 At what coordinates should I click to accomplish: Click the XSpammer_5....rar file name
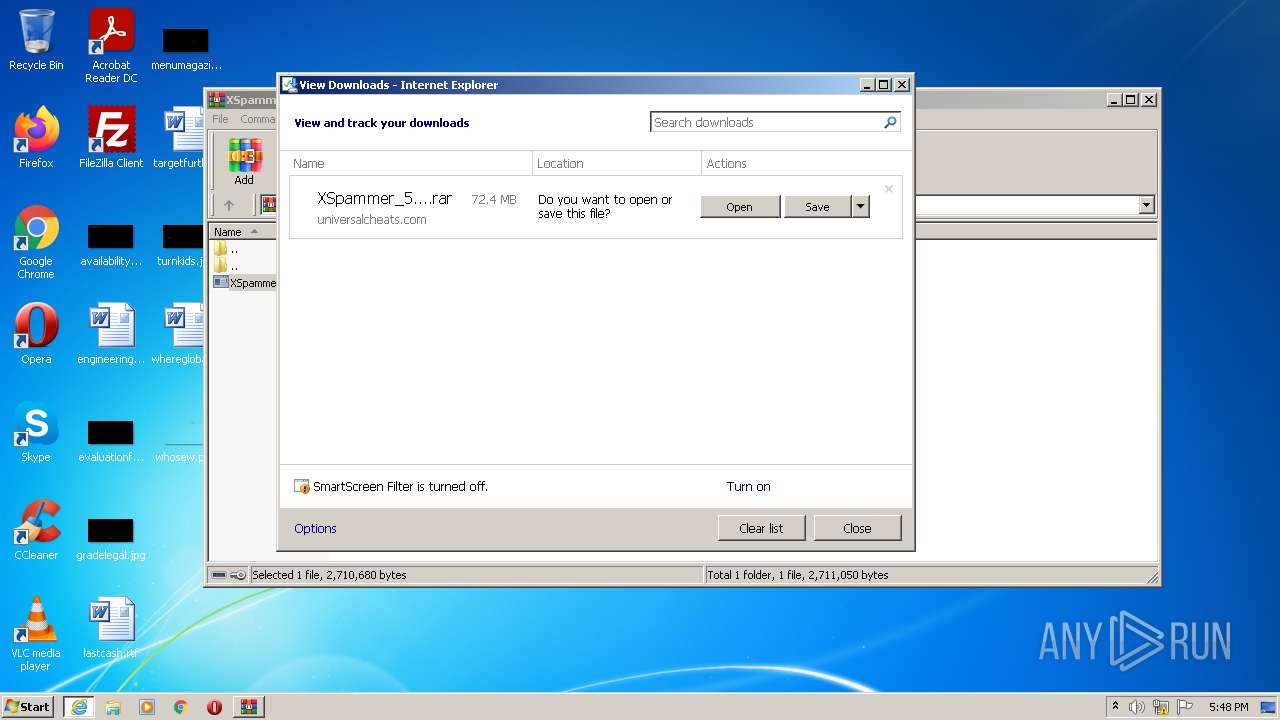(x=385, y=199)
